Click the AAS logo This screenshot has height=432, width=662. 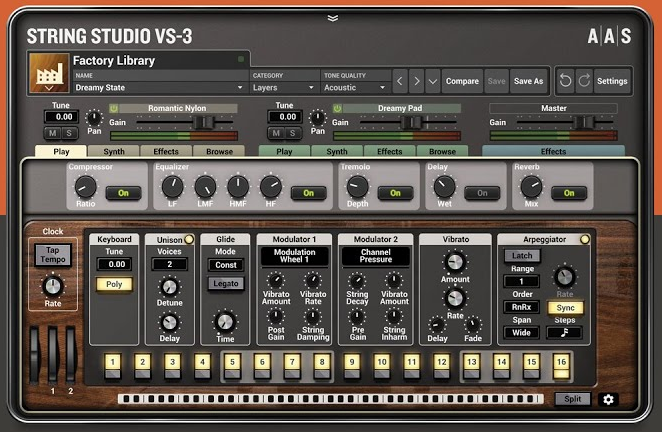(609, 36)
